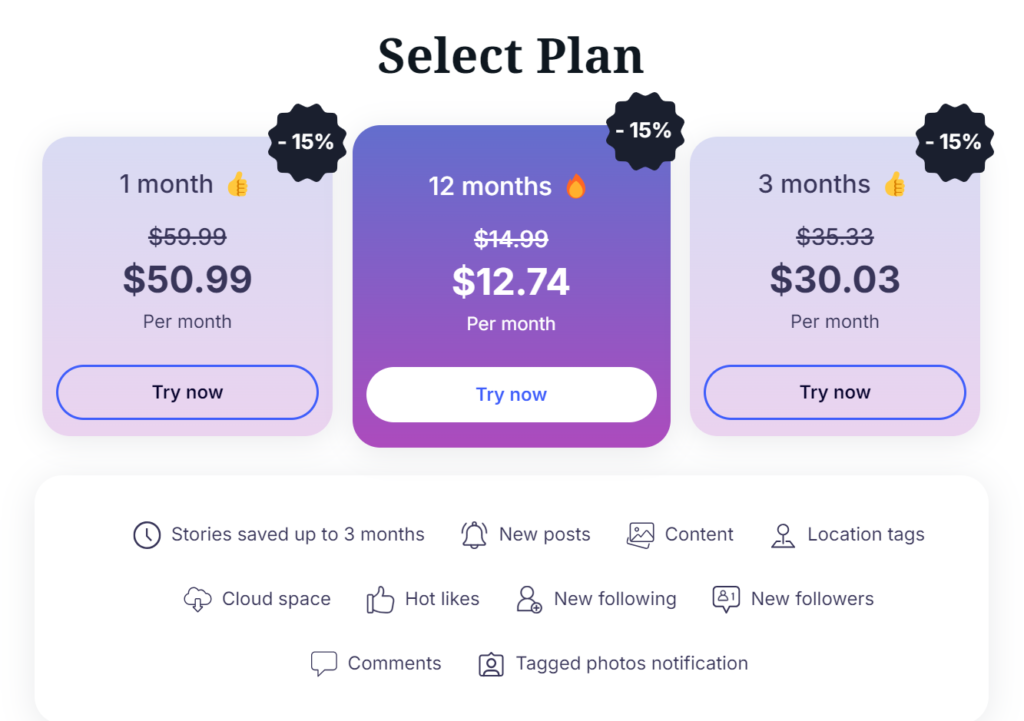Click the -15% badge on the 12 months card
The height and width of the screenshot is (721, 1024).
(645, 131)
